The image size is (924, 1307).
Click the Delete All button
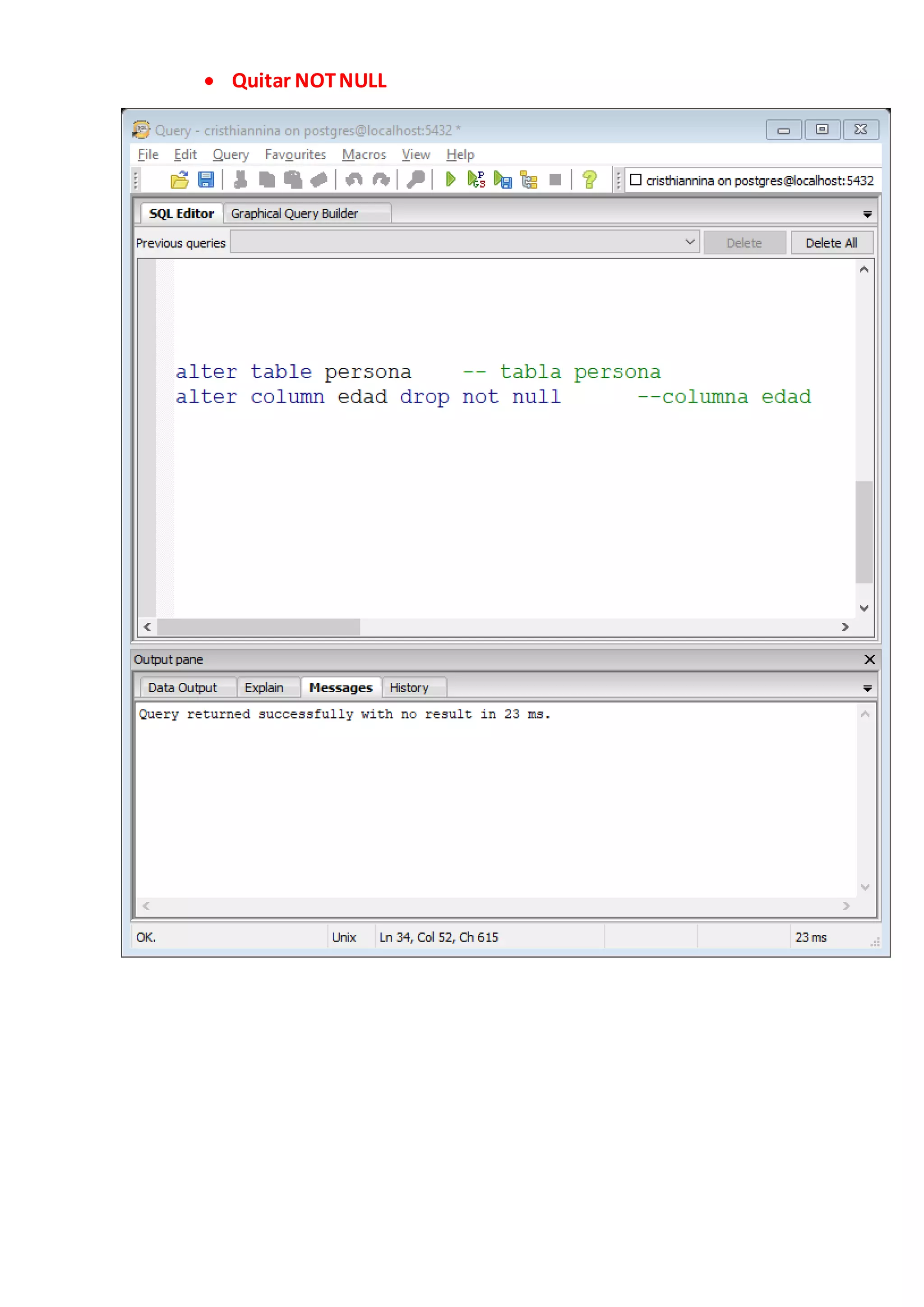(x=831, y=243)
